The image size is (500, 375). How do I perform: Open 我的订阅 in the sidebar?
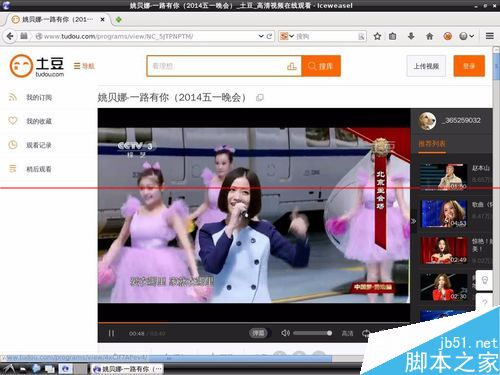[x=39, y=97]
